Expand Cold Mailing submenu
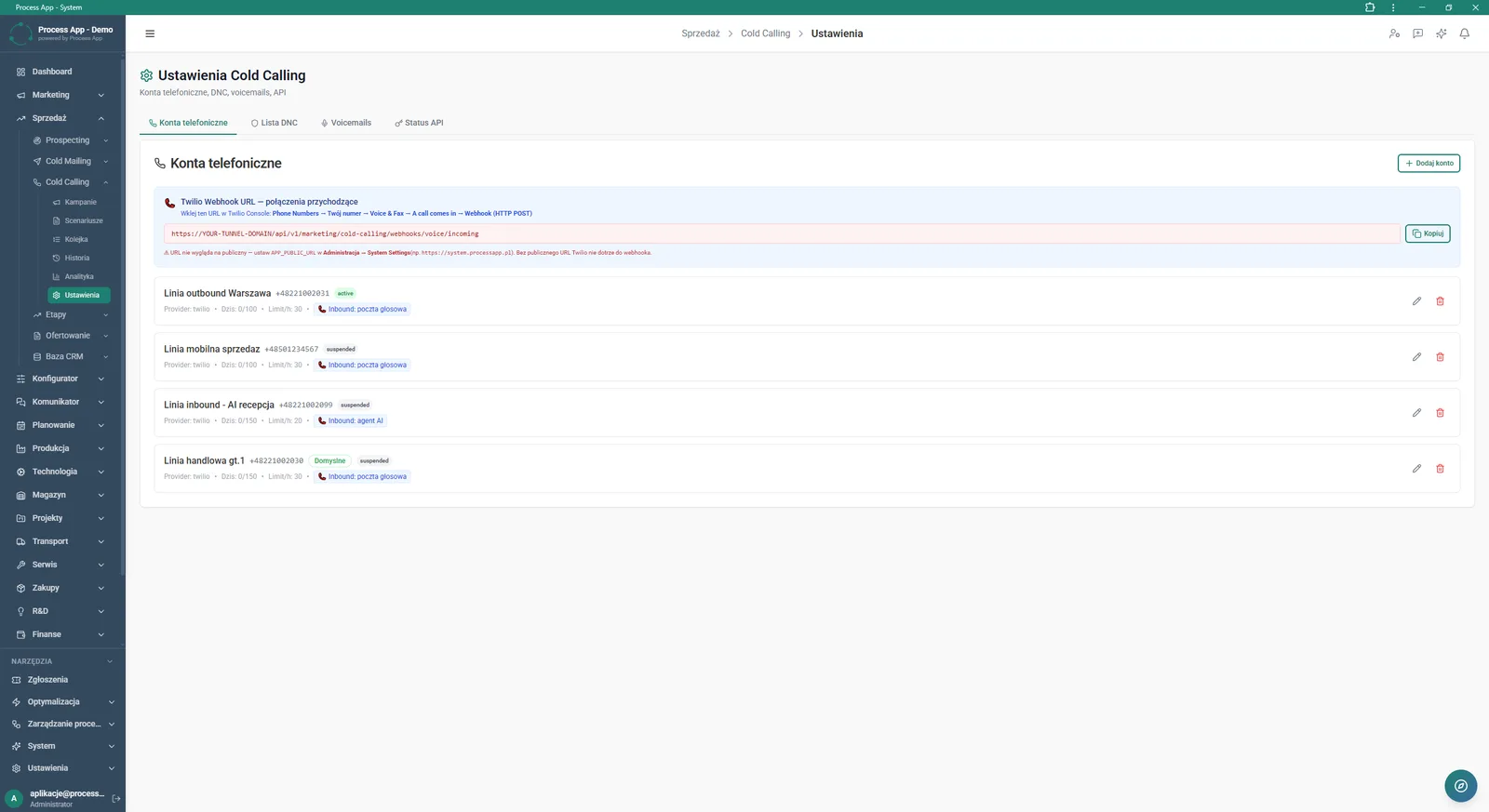Screen dimensions: 1489x812 (x=71, y=161)
